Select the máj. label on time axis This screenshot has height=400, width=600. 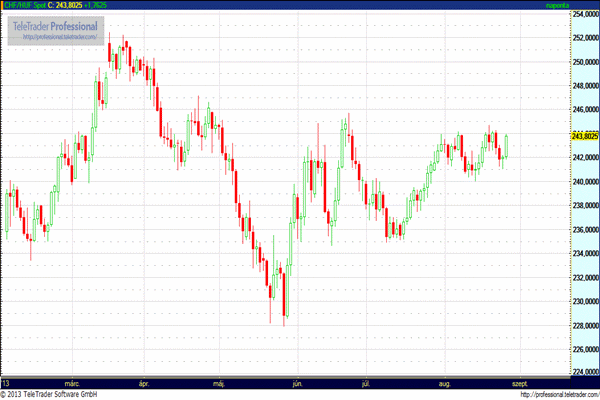tap(220, 383)
